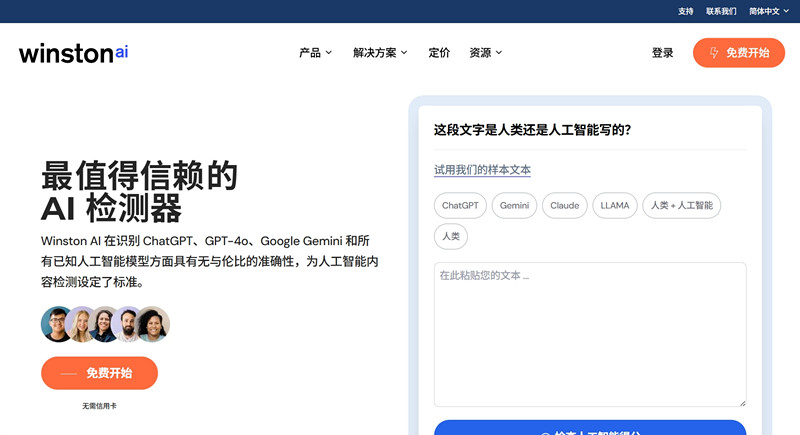Click the last avatar with curly hair
The height and width of the screenshot is (435, 800).
pyautogui.click(x=153, y=324)
